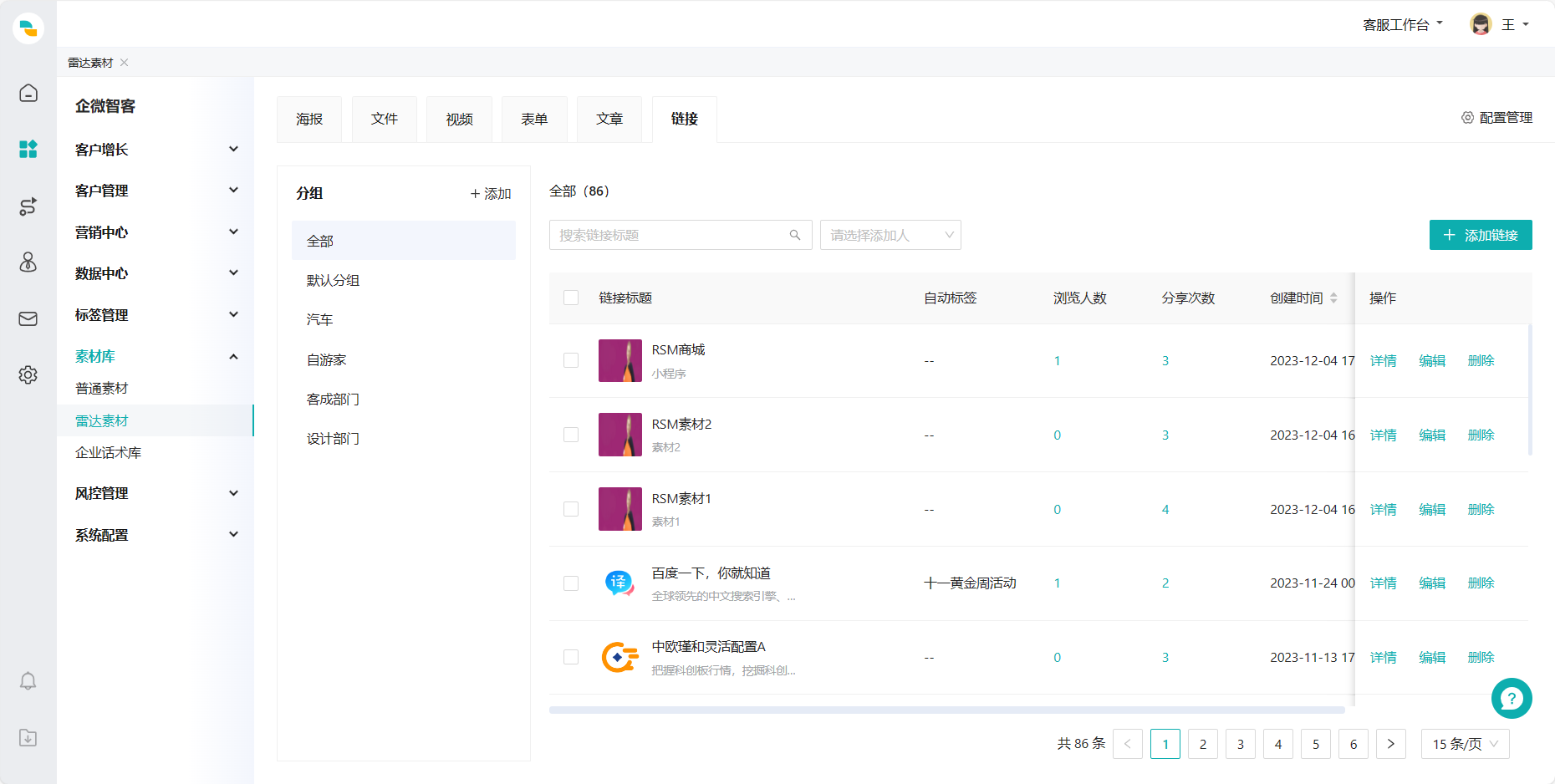This screenshot has width=1555, height=784.
Task: Click 编辑 for RSM素材2
Action: click(x=1432, y=435)
